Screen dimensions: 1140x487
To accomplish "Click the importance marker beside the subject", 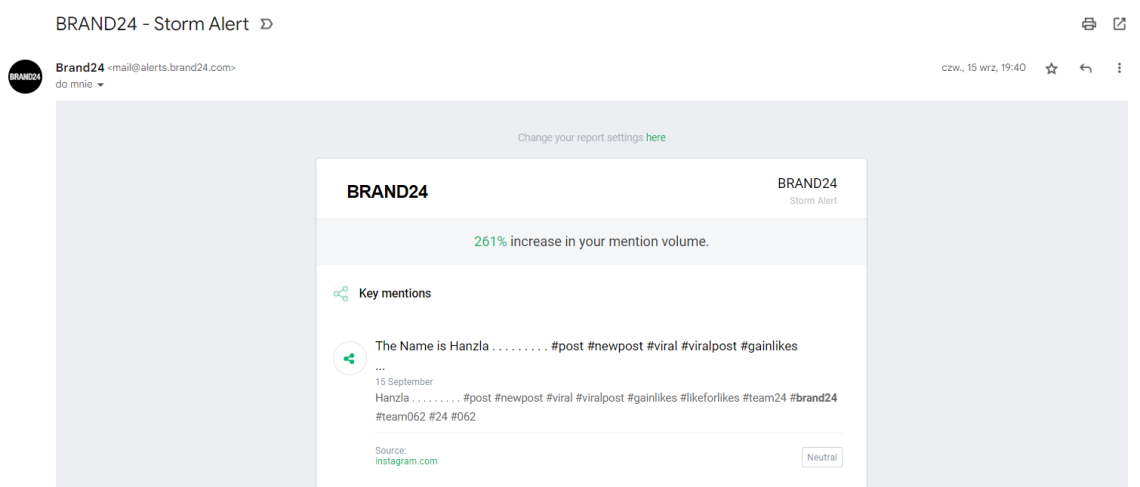I will pos(266,24).
